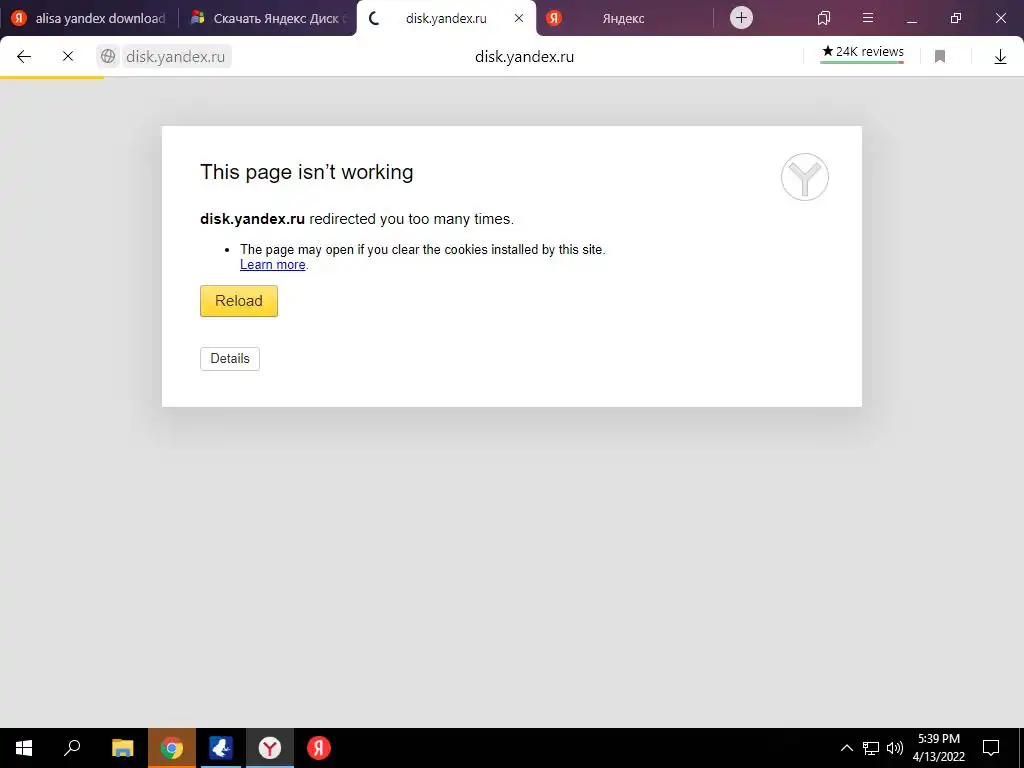This screenshot has height=768, width=1024.
Task: Click the yellow Reload button
Action: (239, 301)
